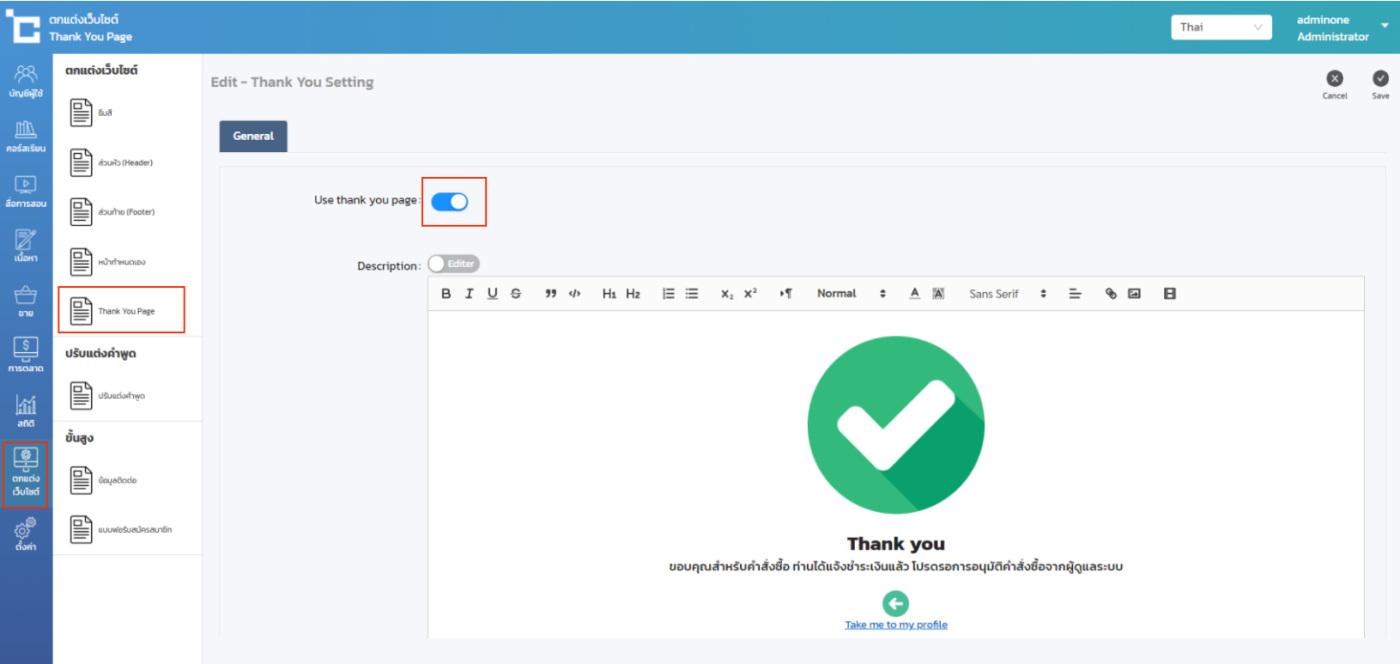Open the Thai language dropdown
The image size is (1400, 664).
[1220, 27]
